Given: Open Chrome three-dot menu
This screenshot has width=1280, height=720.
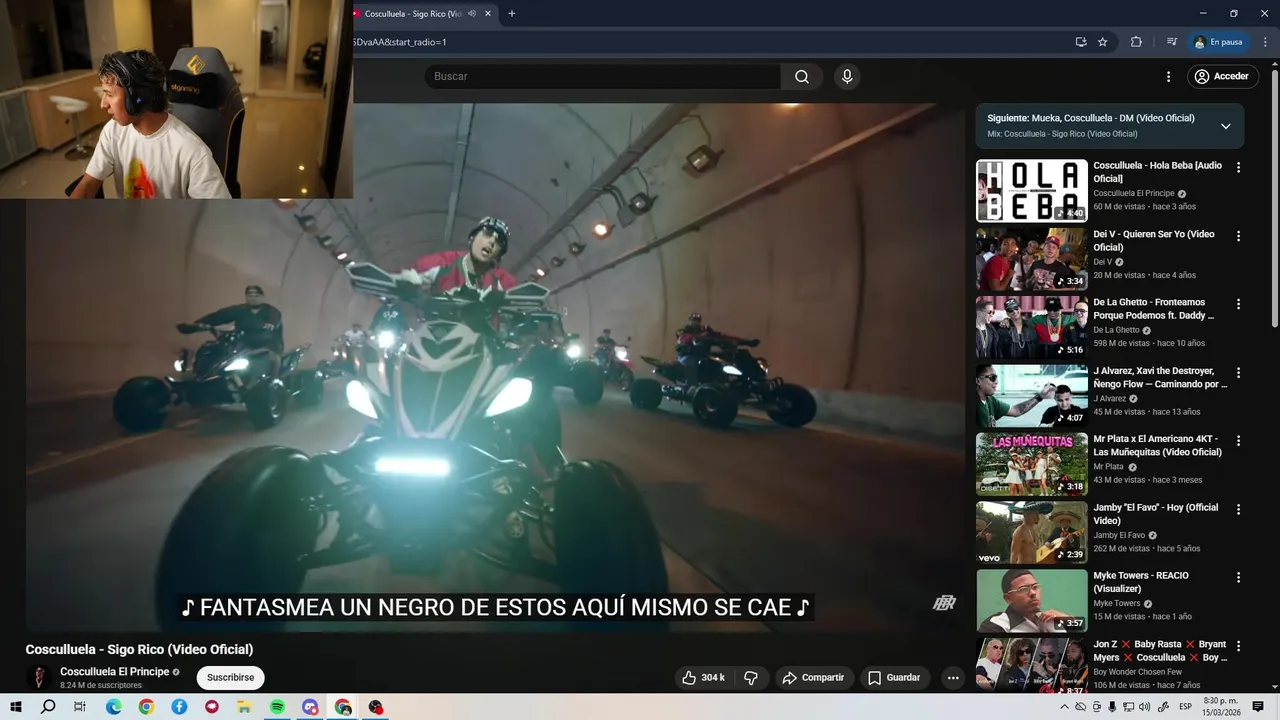Looking at the screenshot, I should (x=1265, y=42).
